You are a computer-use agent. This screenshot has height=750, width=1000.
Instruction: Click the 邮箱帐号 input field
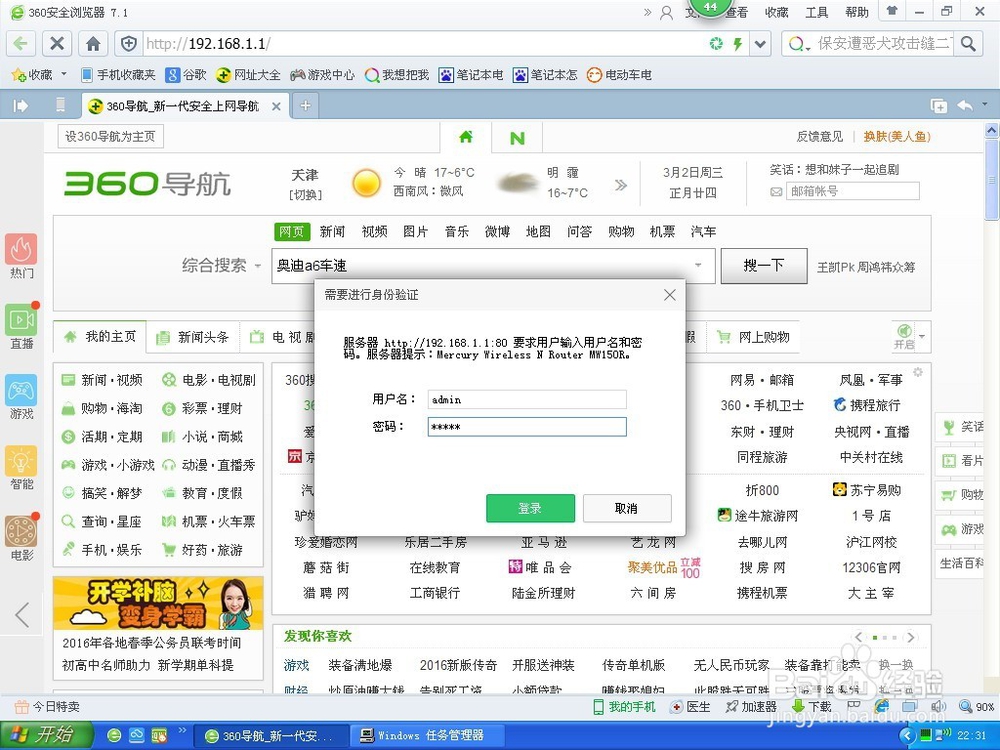(853, 191)
